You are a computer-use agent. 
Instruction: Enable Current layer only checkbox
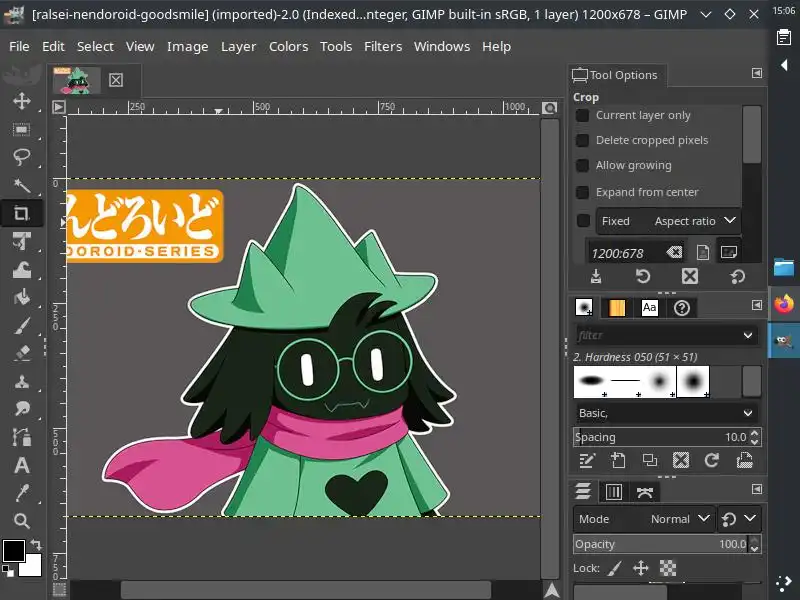tap(582, 115)
